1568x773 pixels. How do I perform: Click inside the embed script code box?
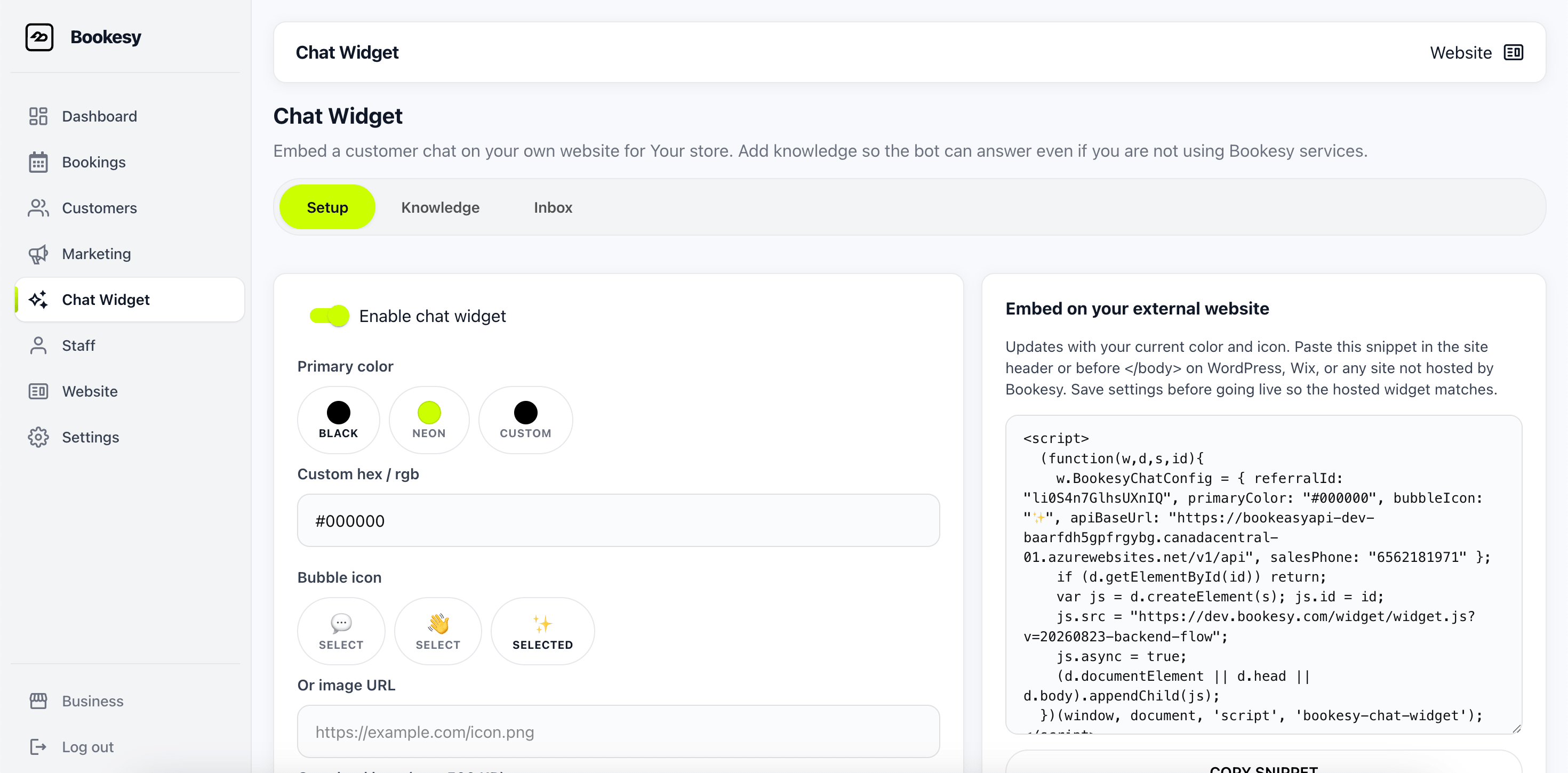point(1263,575)
